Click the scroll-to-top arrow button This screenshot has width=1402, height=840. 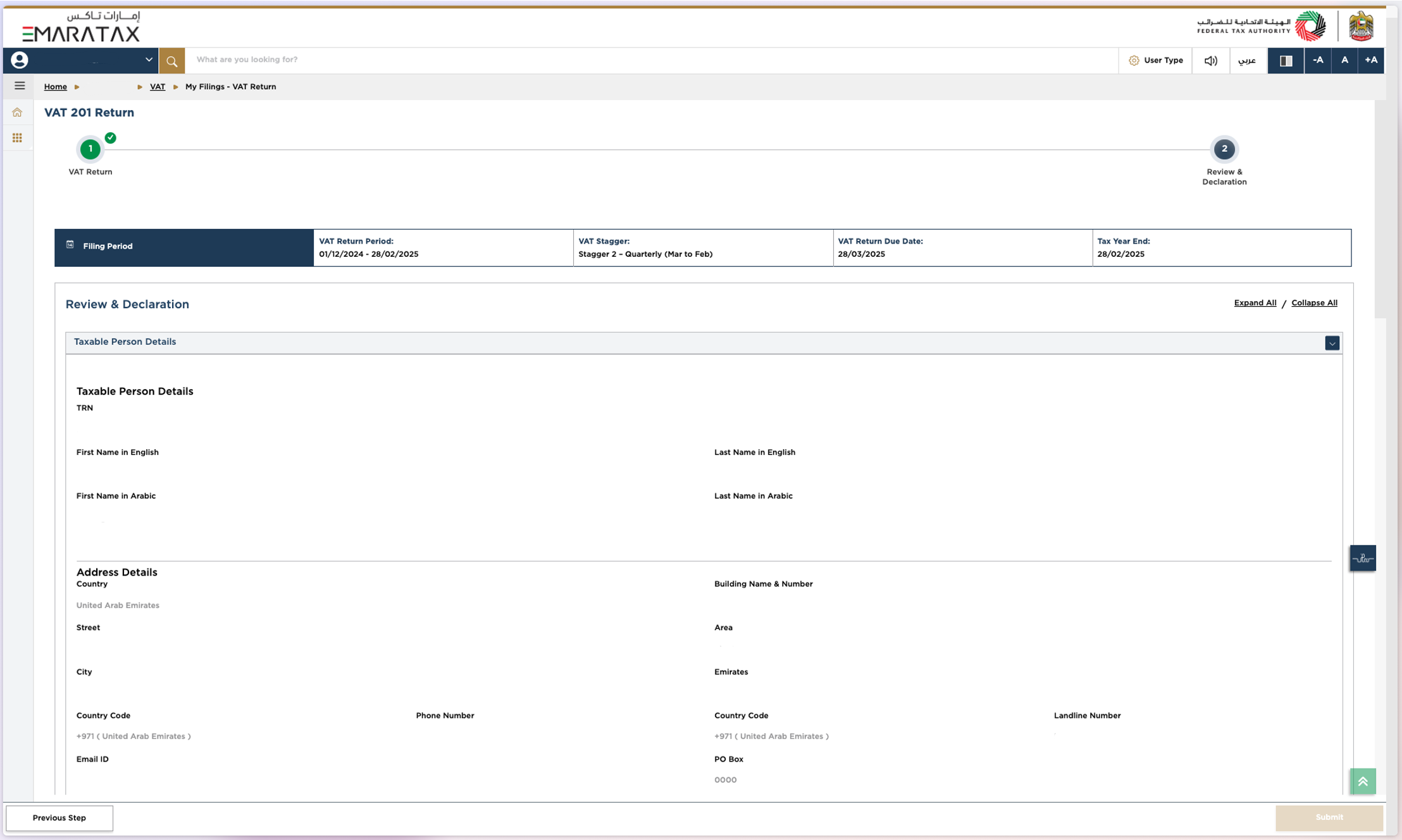pyautogui.click(x=1363, y=781)
